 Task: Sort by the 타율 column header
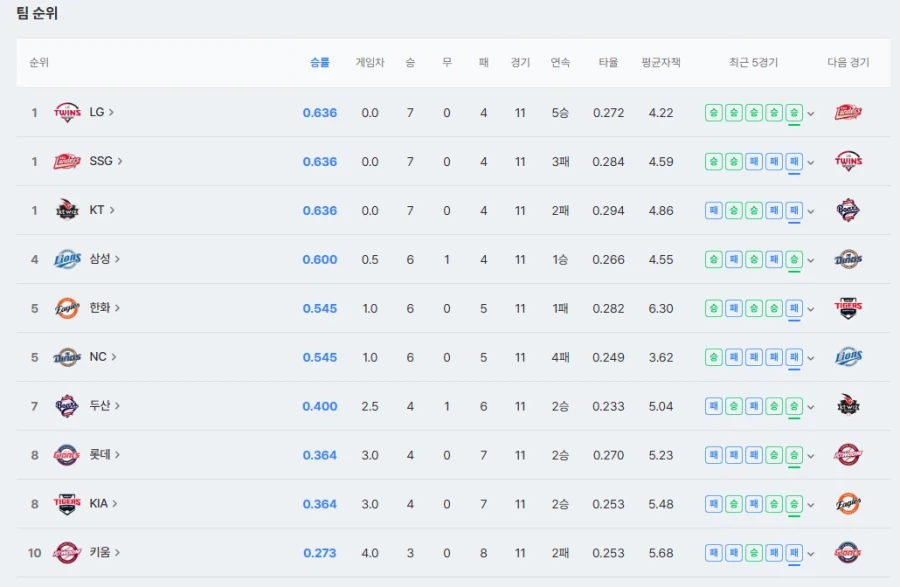[x=608, y=62]
